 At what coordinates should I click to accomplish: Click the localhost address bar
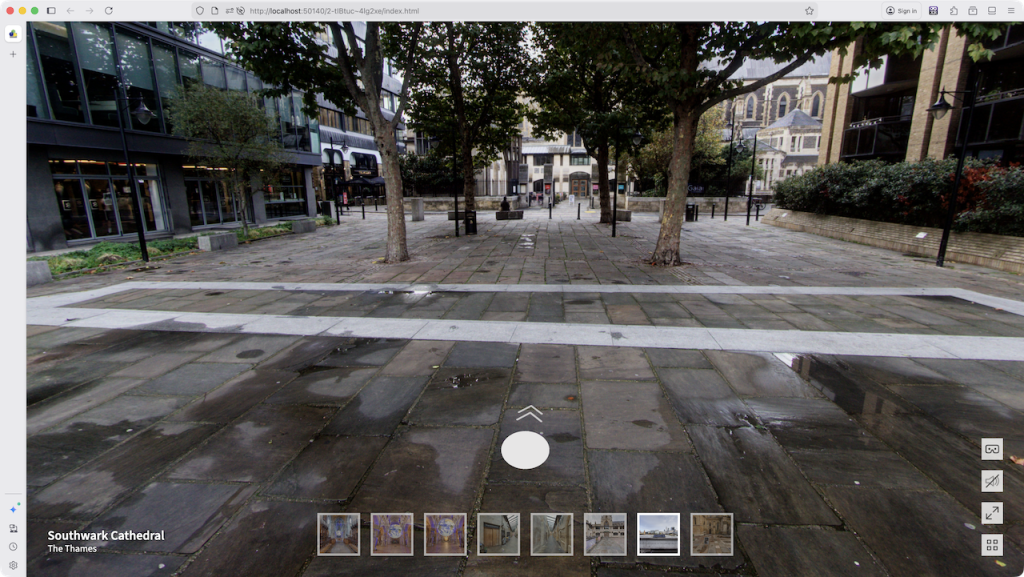(500, 11)
